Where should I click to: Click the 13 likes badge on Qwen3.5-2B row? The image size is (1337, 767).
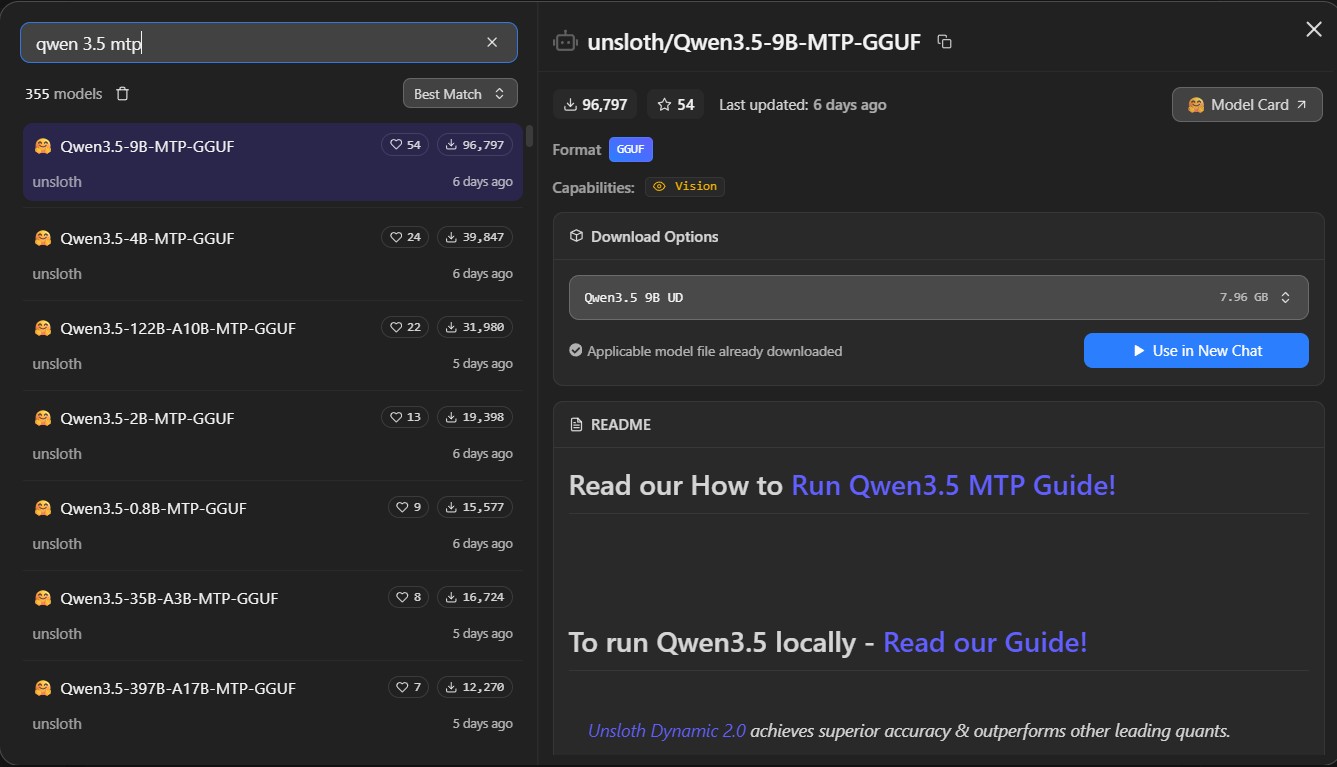(405, 417)
